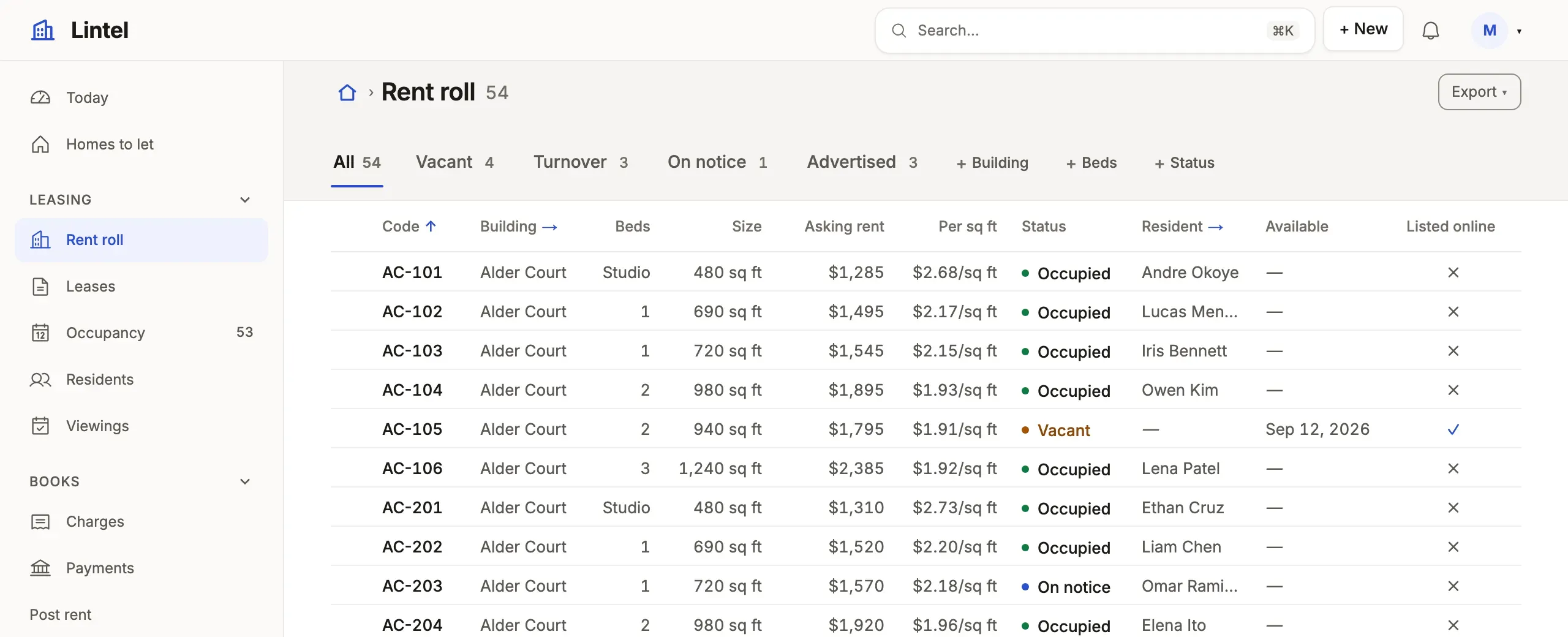Click the + New button
This screenshot has height=637, width=1568.
click(x=1363, y=29)
